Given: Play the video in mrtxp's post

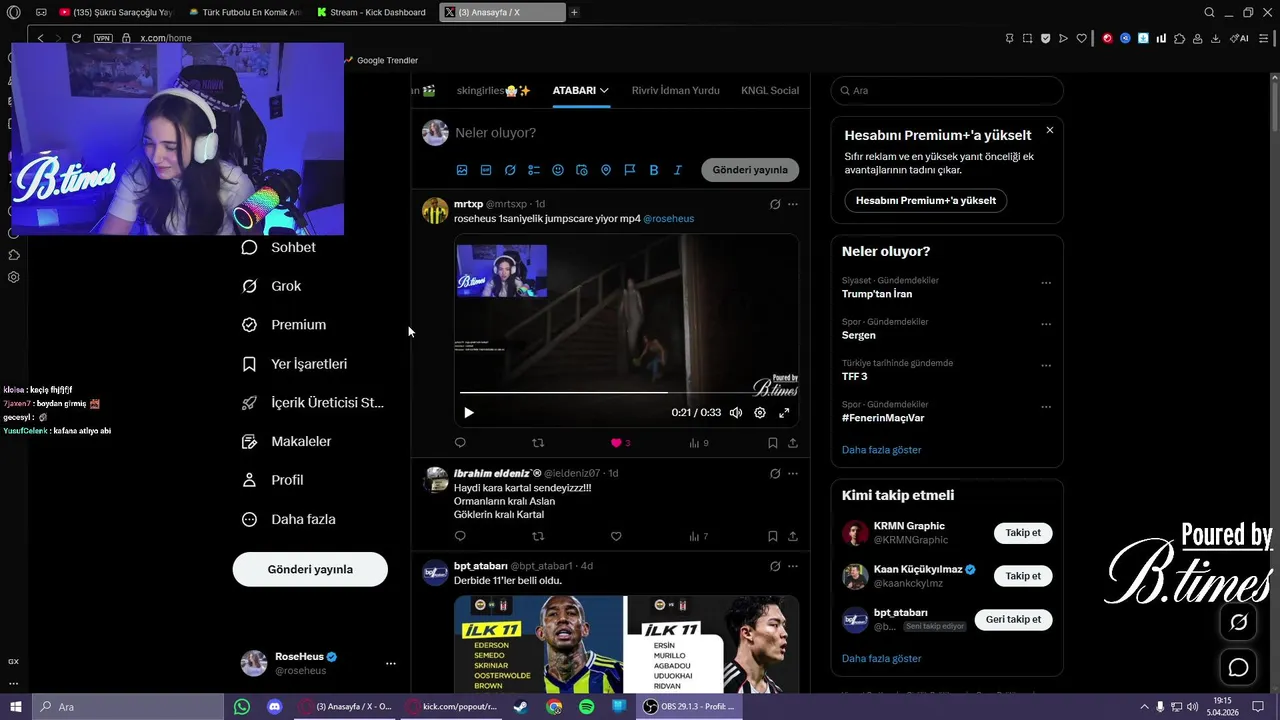Looking at the screenshot, I should click(469, 412).
